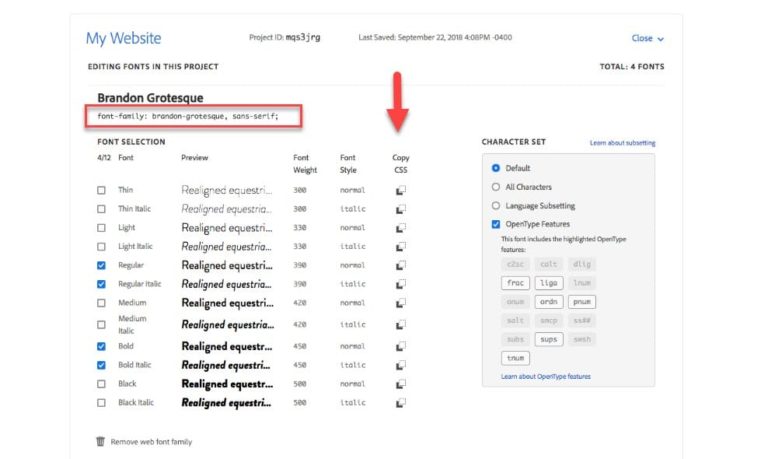
Task: Click the Last Saved timestamp text
Action: click(x=435, y=37)
